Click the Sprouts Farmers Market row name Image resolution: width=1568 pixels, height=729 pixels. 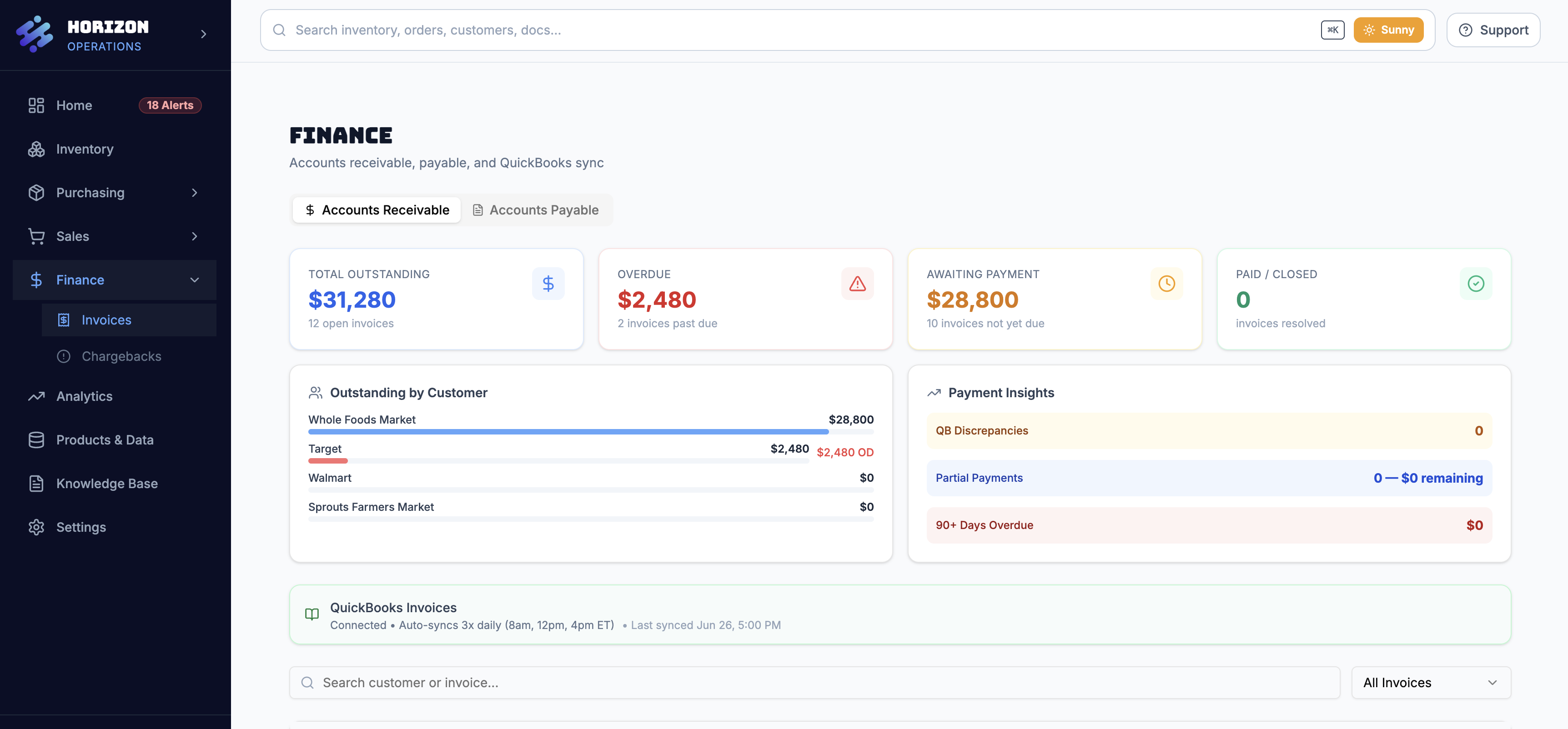[371, 507]
